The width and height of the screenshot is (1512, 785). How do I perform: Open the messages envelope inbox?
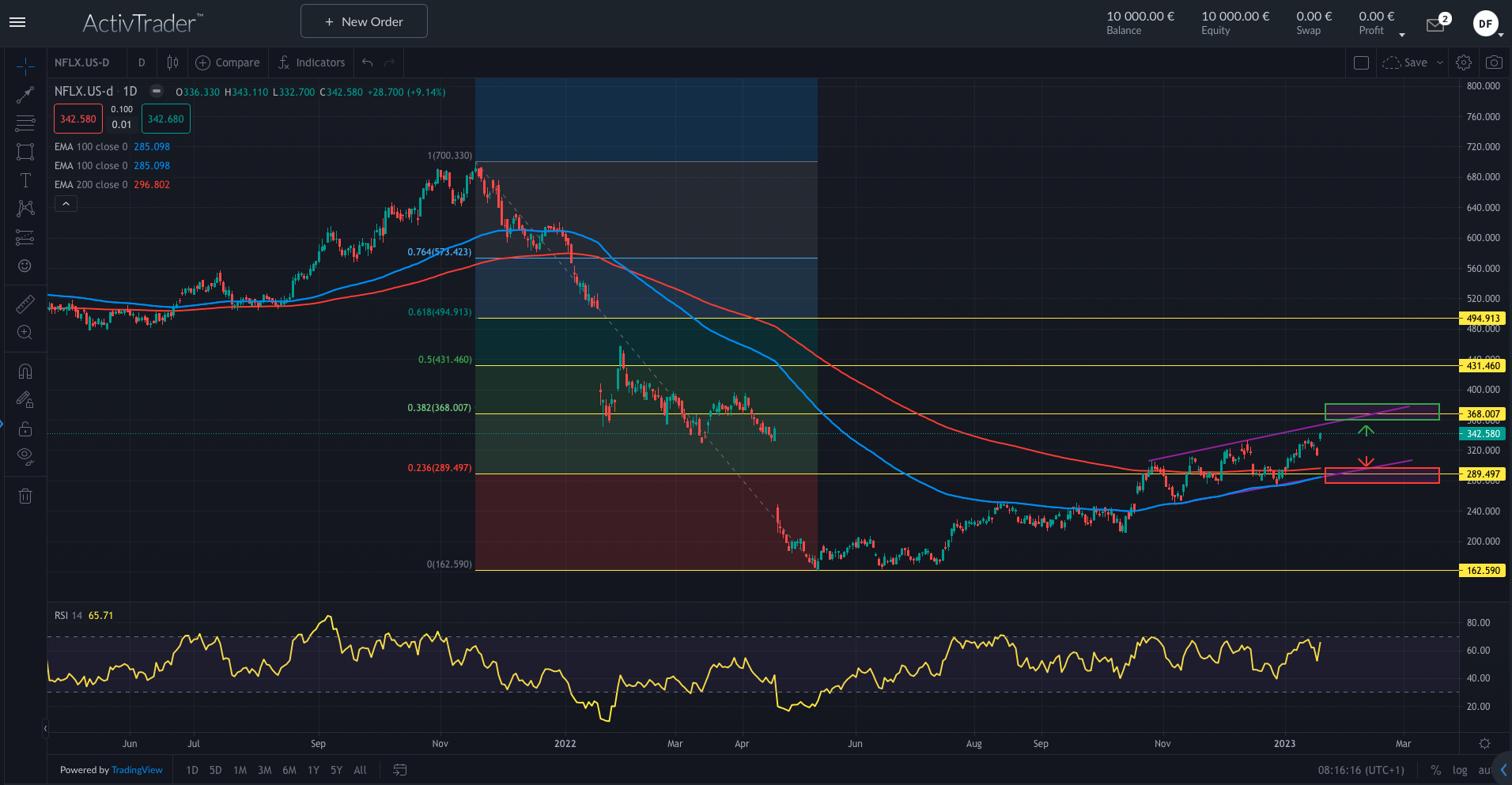click(1435, 25)
